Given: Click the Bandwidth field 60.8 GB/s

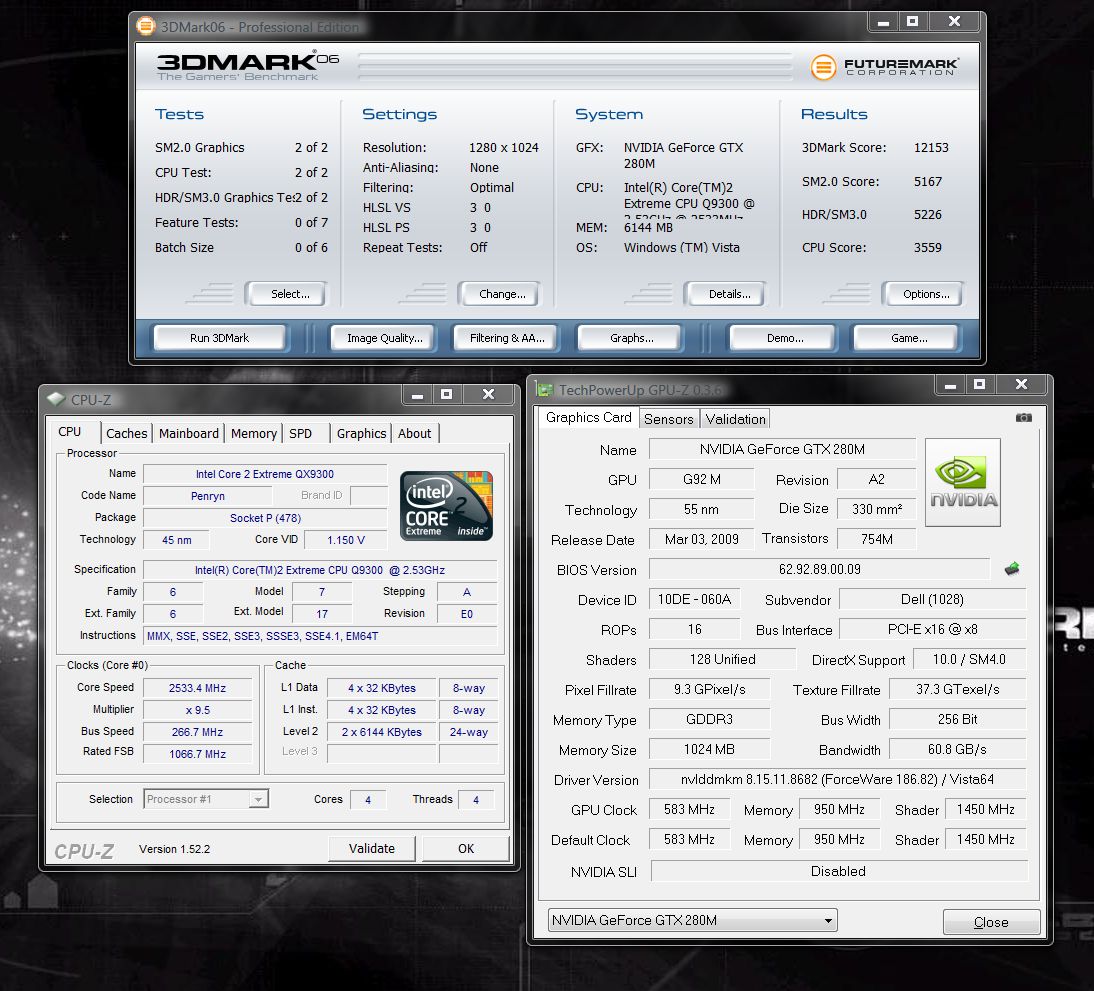Looking at the screenshot, I should [x=957, y=749].
